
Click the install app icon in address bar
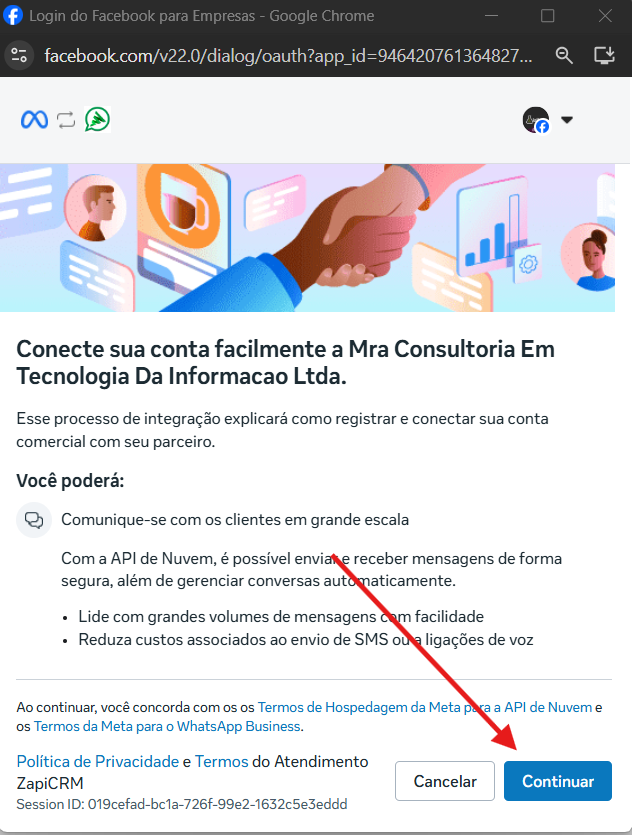(x=604, y=55)
